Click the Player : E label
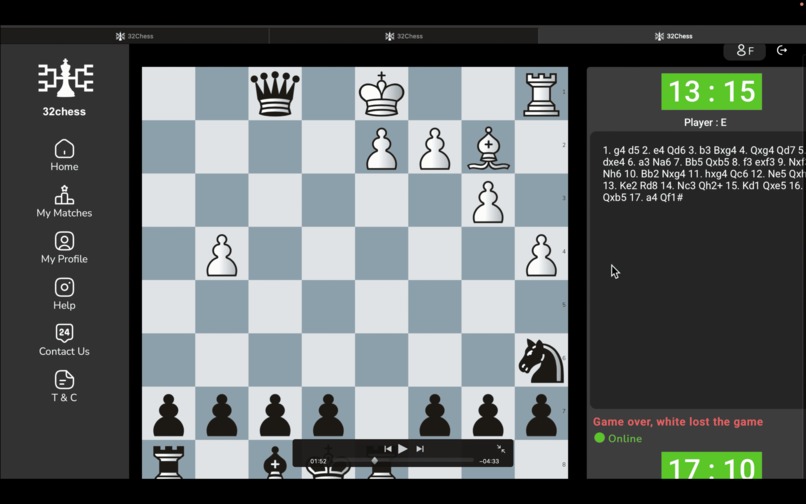806x504 pixels. pos(705,122)
